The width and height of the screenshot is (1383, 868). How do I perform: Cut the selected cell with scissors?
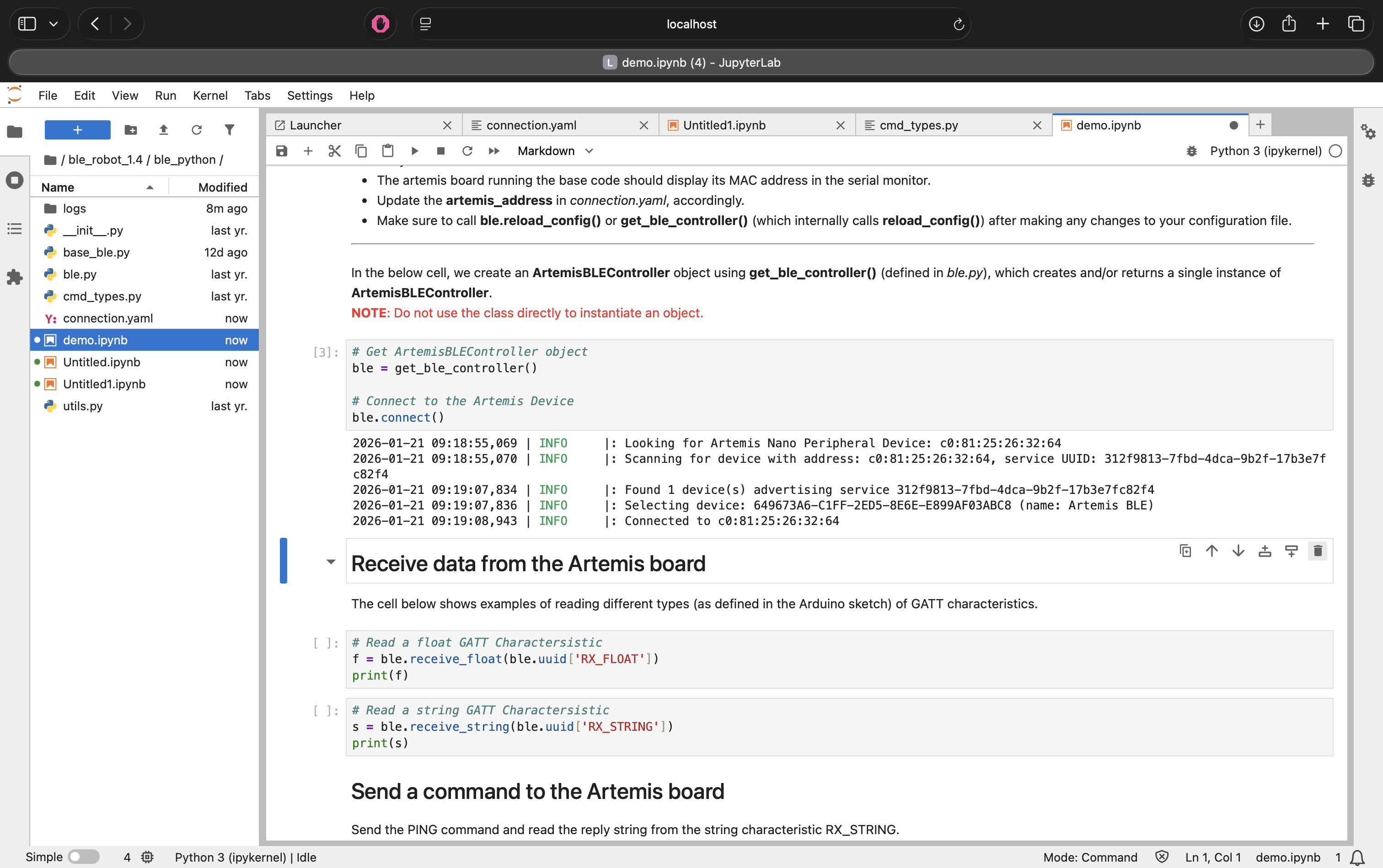point(335,151)
